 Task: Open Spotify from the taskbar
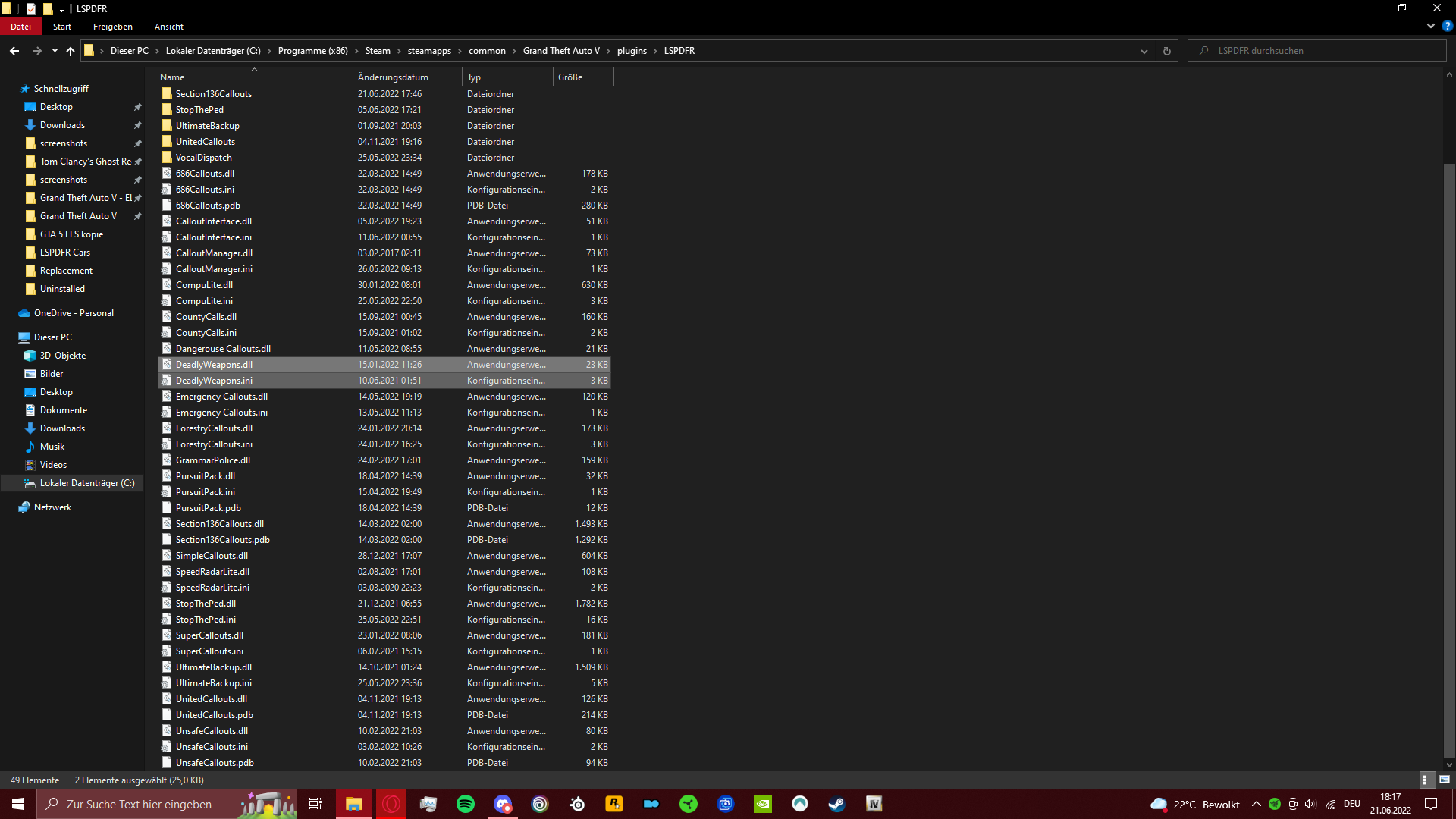(466, 804)
